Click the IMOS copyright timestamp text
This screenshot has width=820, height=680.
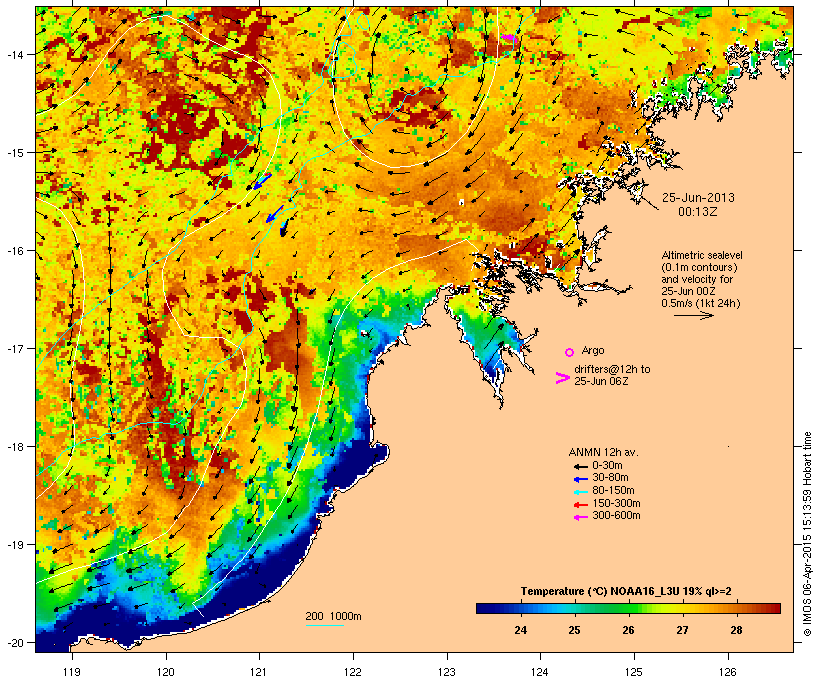click(x=807, y=534)
